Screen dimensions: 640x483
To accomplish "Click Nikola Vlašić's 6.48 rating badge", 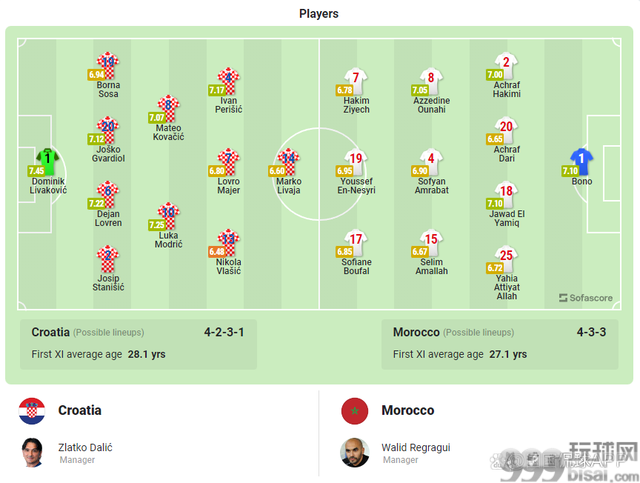I will [217, 252].
